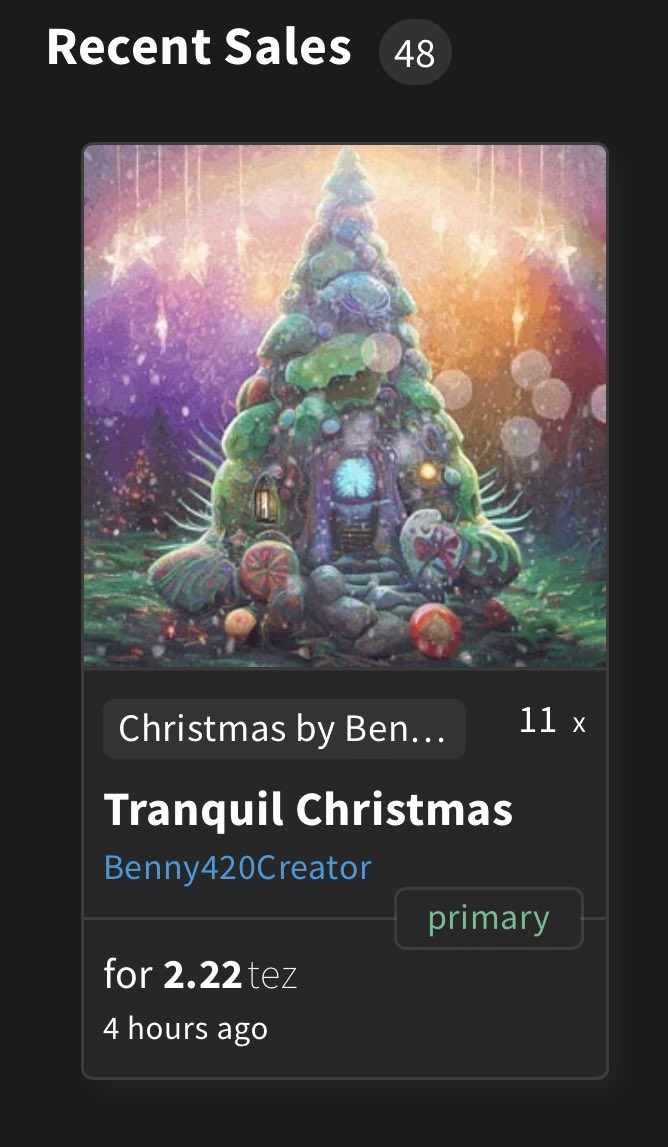The height and width of the screenshot is (1147, 668).
Task: Click the 48 sales count badge
Action: pos(415,53)
